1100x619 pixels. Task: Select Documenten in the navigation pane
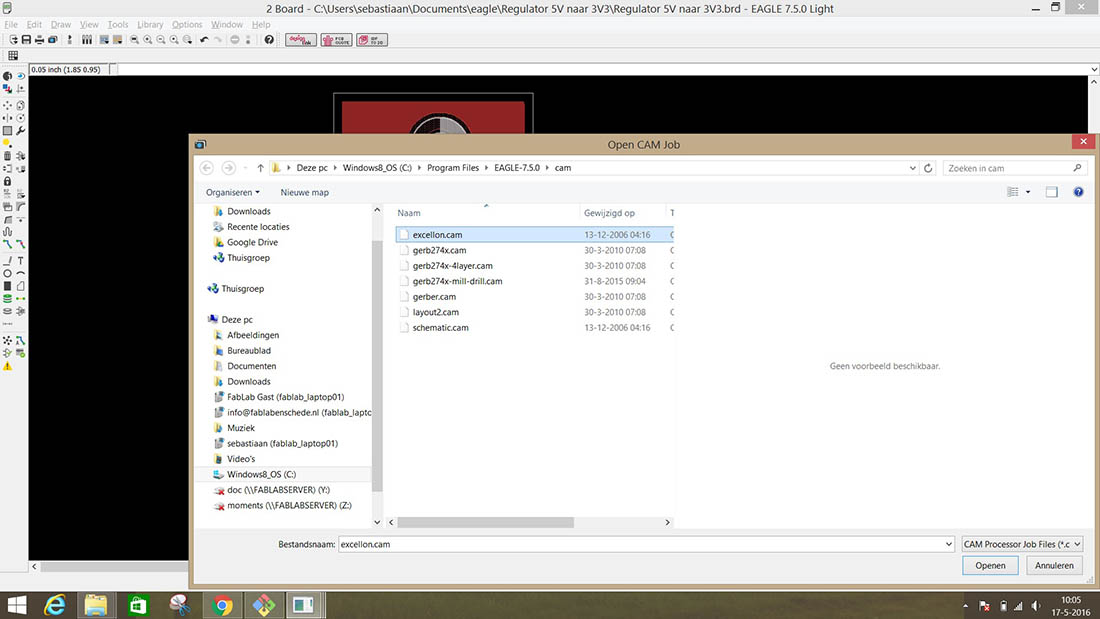(251, 366)
